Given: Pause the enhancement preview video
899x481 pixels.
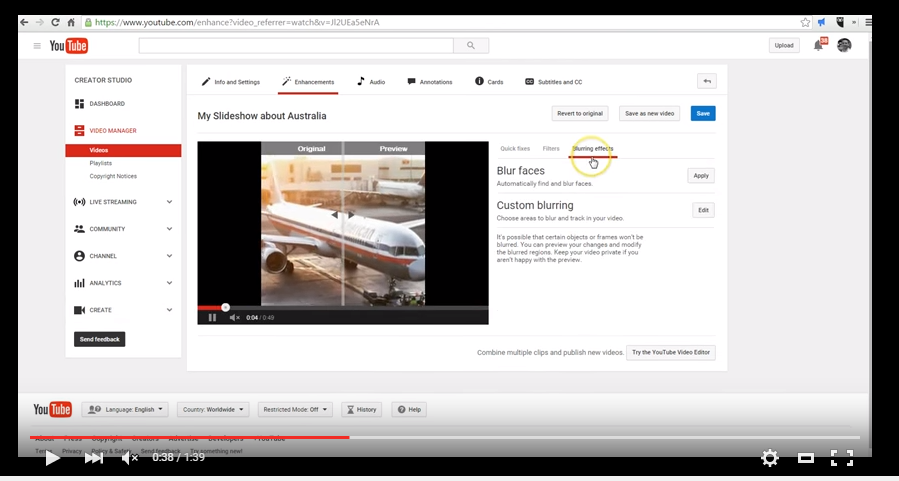Looking at the screenshot, I should pos(212,317).
